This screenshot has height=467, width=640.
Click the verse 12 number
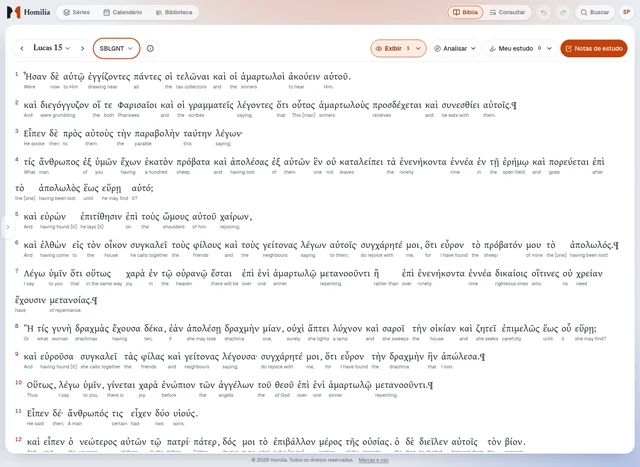[18, 439]
